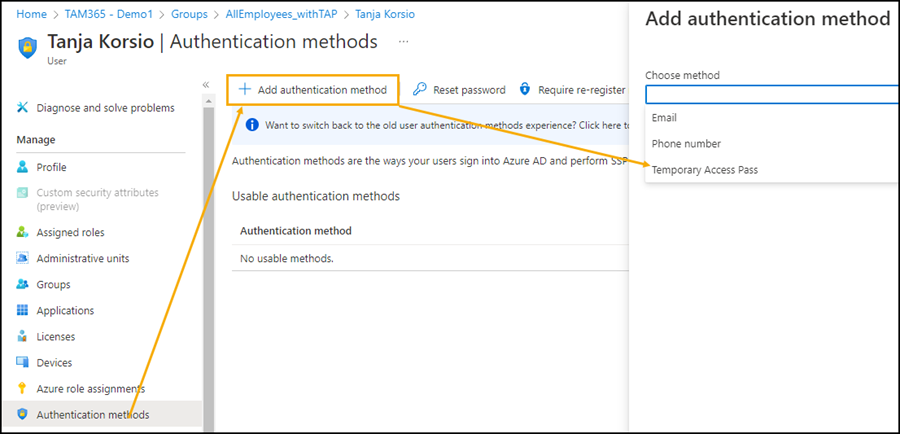The height and width of the screenshot is (434, 900).
Task: Click the Reset password key icon
Action: [x=420, y=90]
